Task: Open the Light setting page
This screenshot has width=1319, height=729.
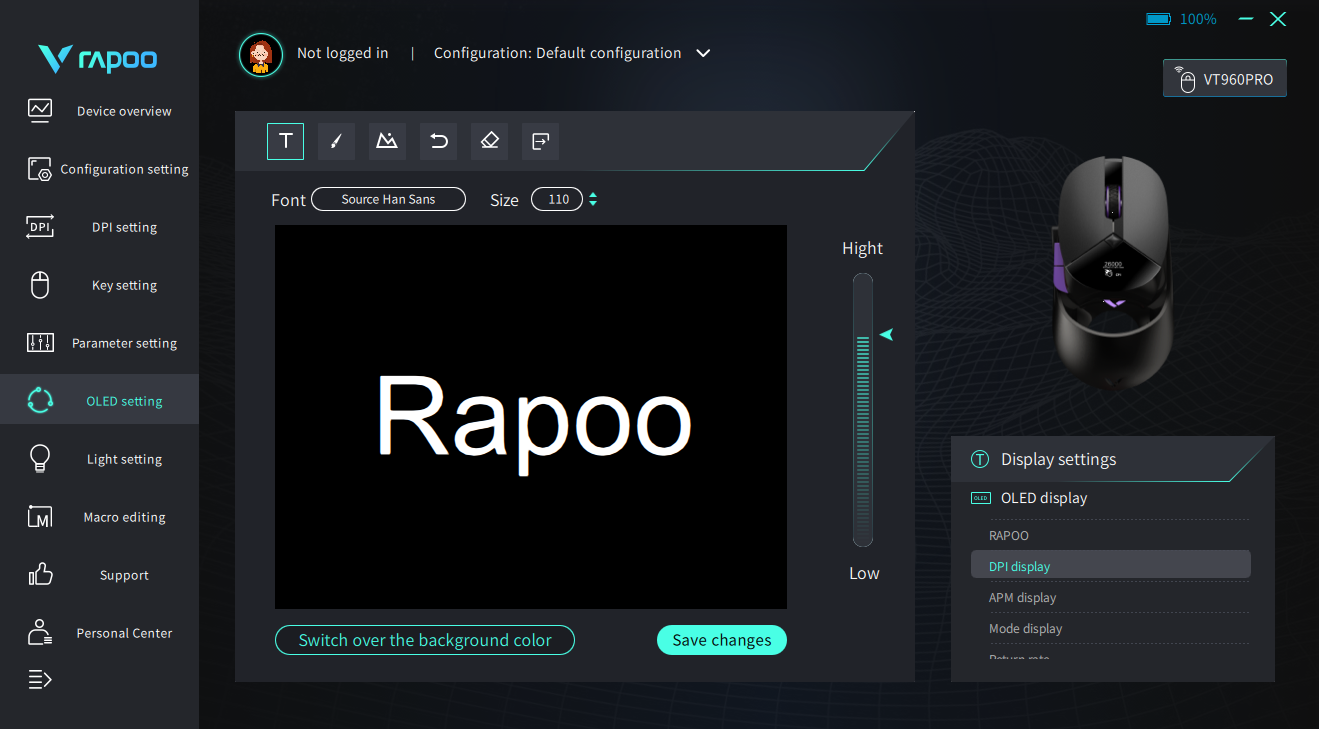Action: [x=99, y=459]
